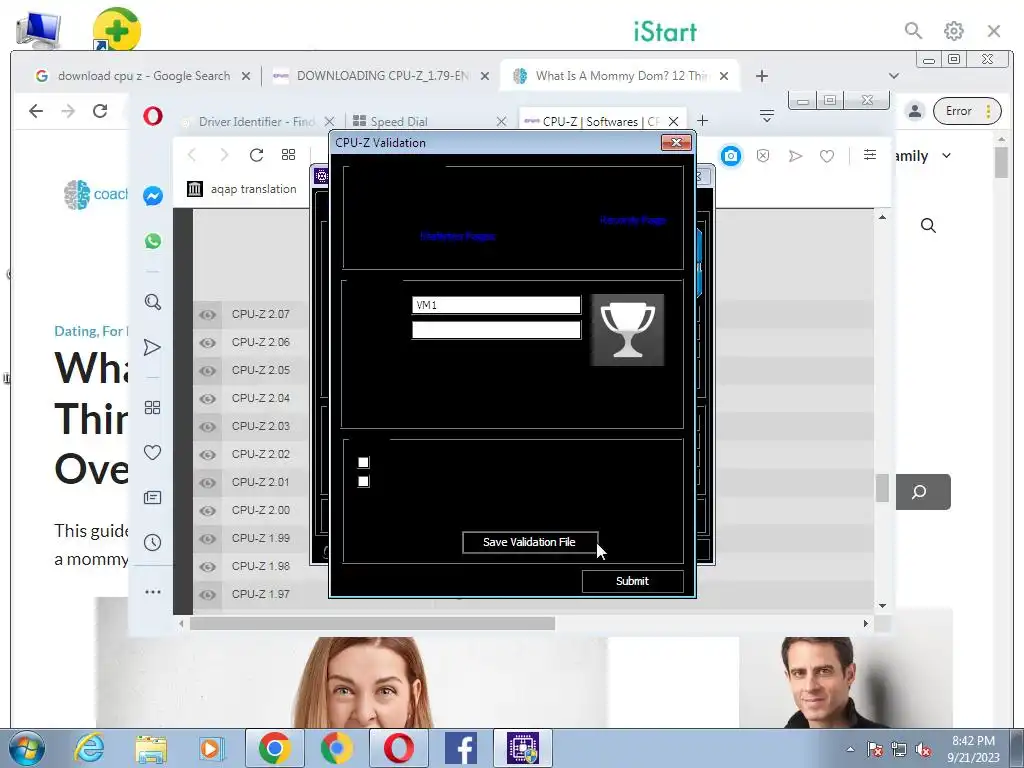This screenshot has width=1024, height=768.
Task: Open Personal news icon in Opera sidebar
Action: (152, 498)
